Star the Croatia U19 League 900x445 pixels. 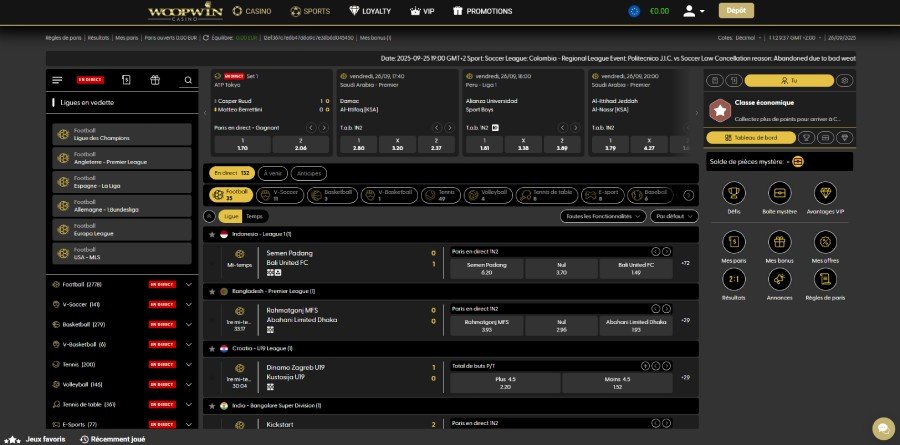(x=211, y=347)
